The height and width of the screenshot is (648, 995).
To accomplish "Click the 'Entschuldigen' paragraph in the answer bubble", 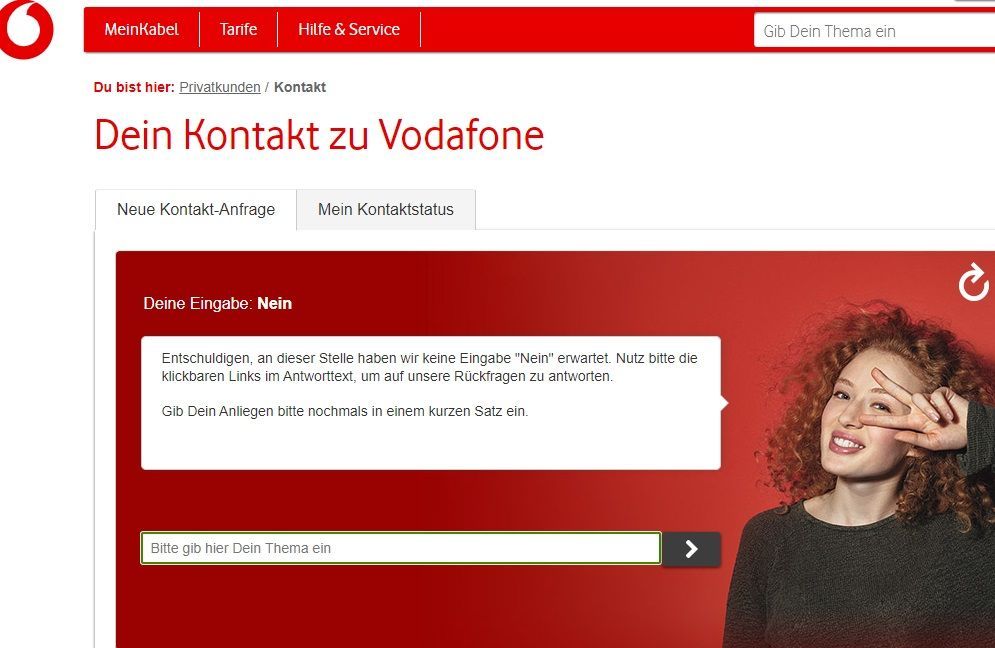I will pyautogui.click(x=430, y=367).
